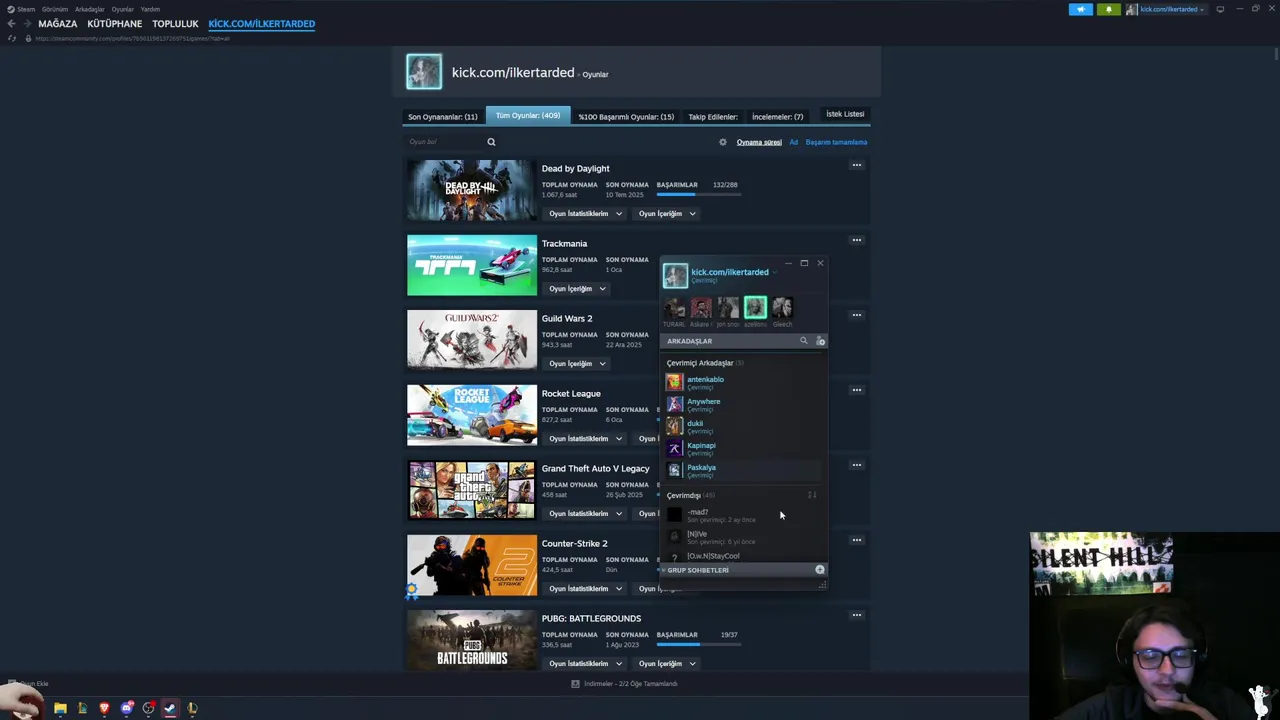Expand Dead by Daylight Oyun İçeriğim dropdown
The image size is (1280, 720).
pyautogui.click(x=667, y=213)
